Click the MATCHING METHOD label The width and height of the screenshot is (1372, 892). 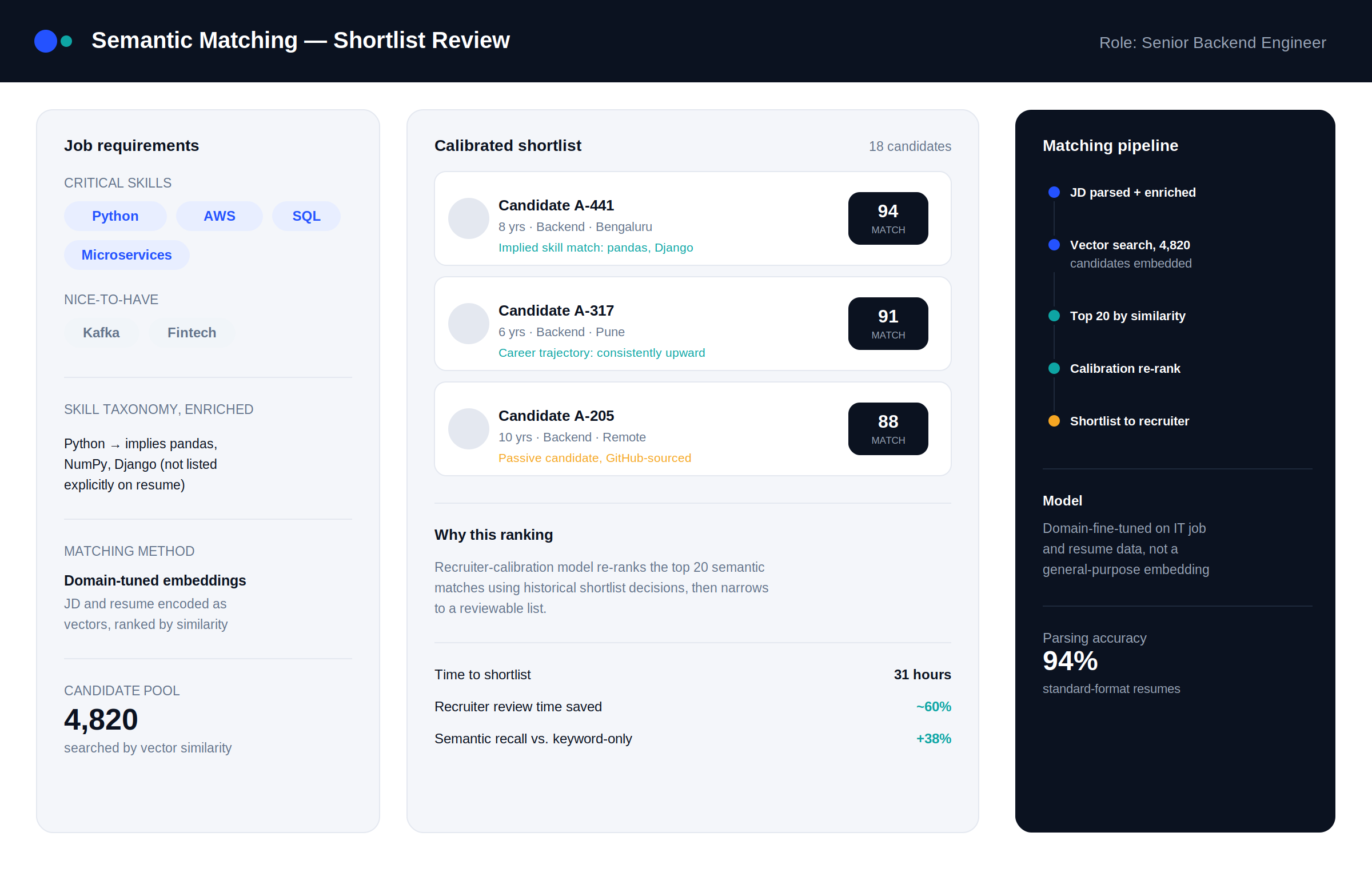click(x=129, y=551)
